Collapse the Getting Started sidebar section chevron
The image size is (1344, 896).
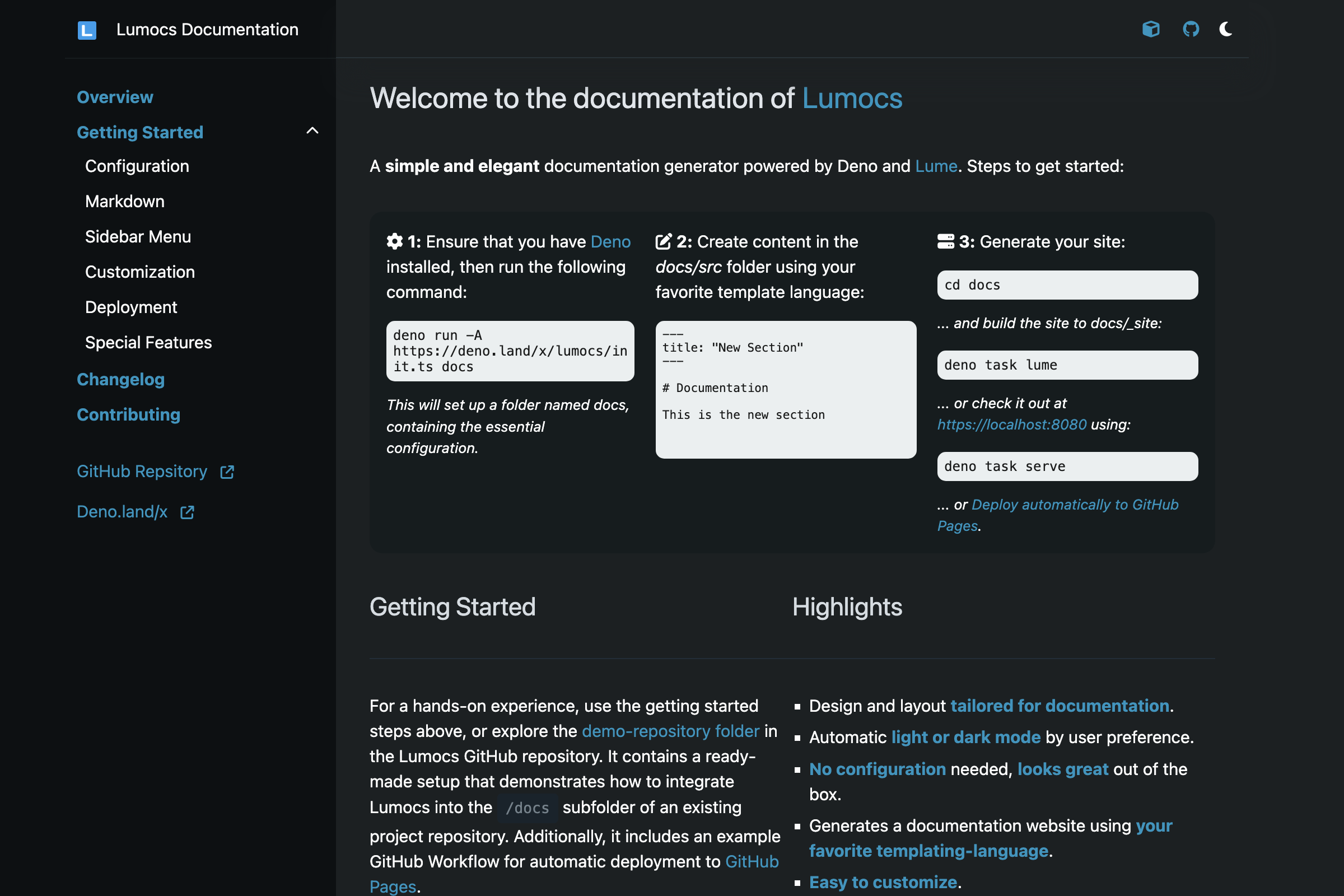[x=312, y=131]
